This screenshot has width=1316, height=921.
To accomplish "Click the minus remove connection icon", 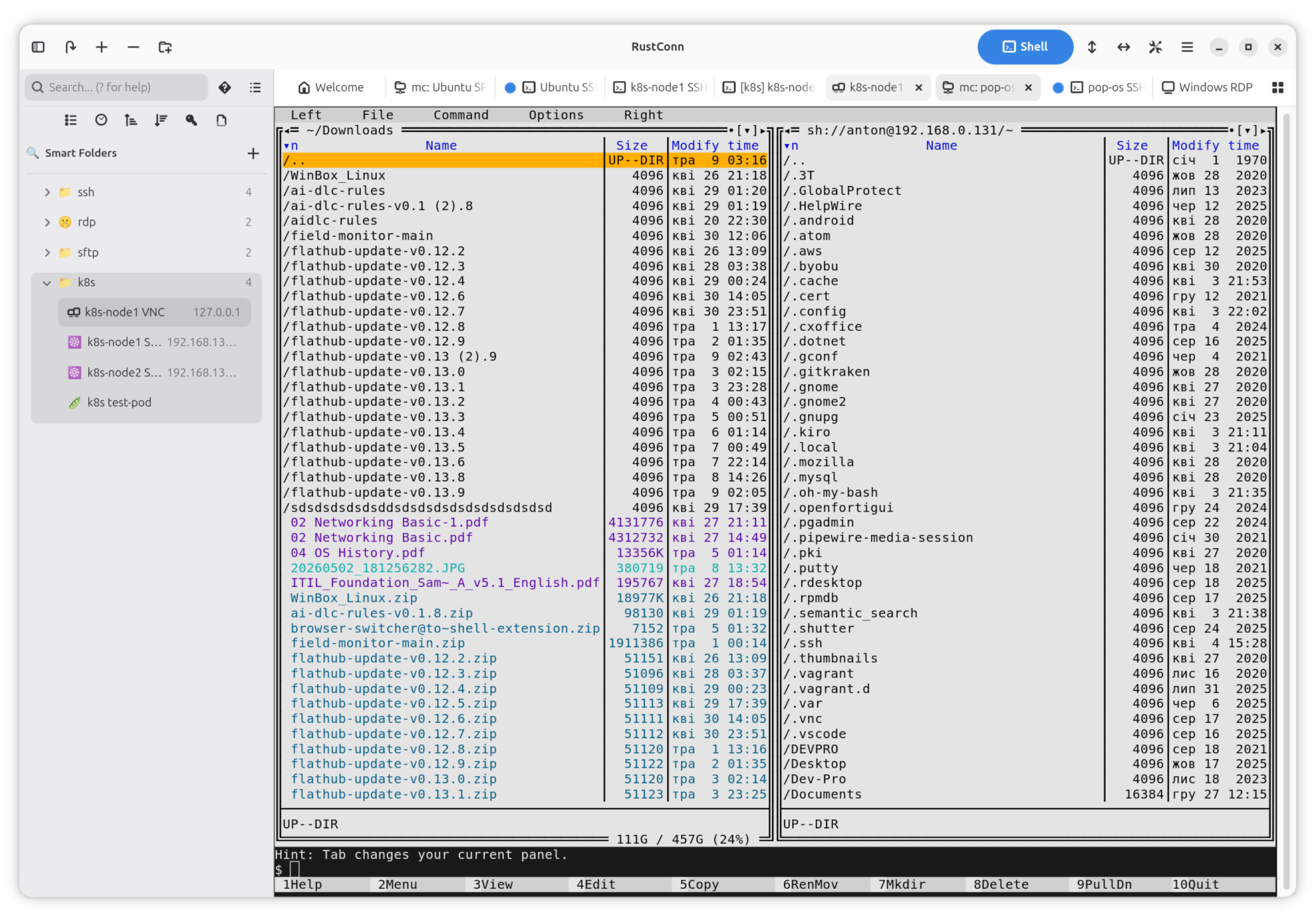I will [134, 47].
